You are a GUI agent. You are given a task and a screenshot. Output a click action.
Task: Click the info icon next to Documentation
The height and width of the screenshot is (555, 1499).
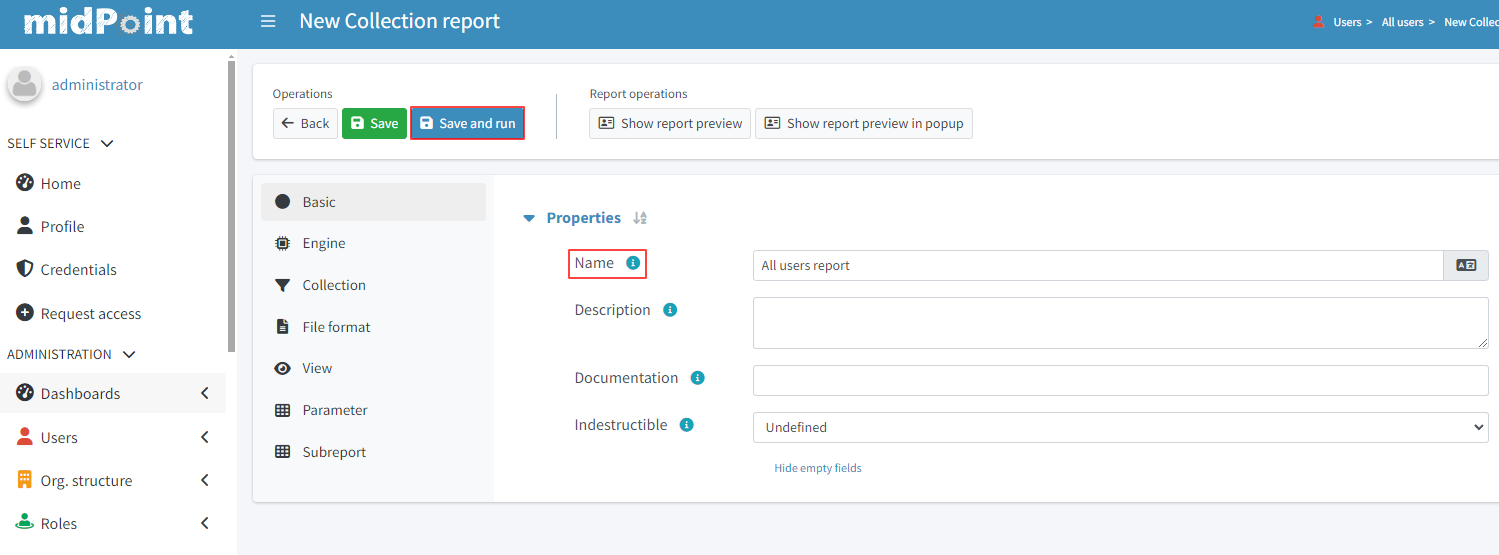click(x=698, y=378)
